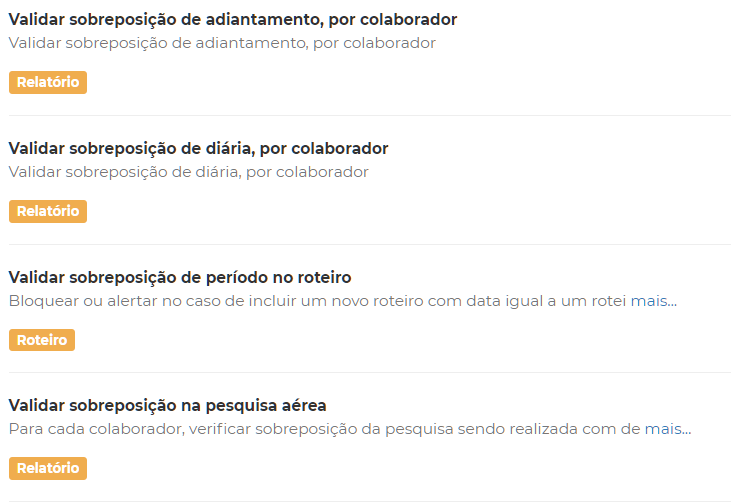Image resolution: width=731 pixels, height=504 pixels.
Task: Click the description starting 'Bloquear ou alertar'
Action: (x=318, y=300)
